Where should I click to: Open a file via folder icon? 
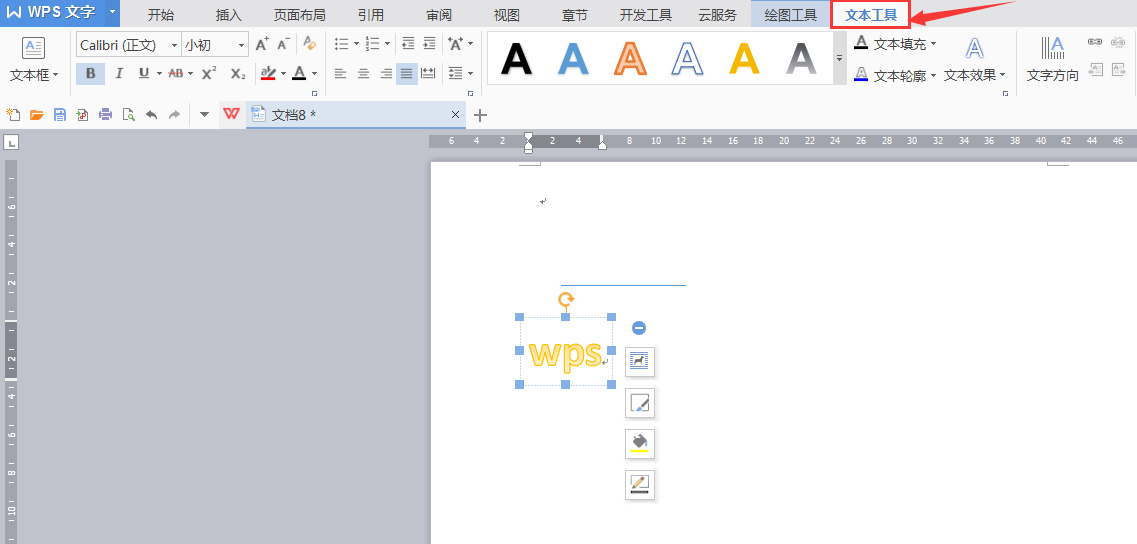[36, 115]
